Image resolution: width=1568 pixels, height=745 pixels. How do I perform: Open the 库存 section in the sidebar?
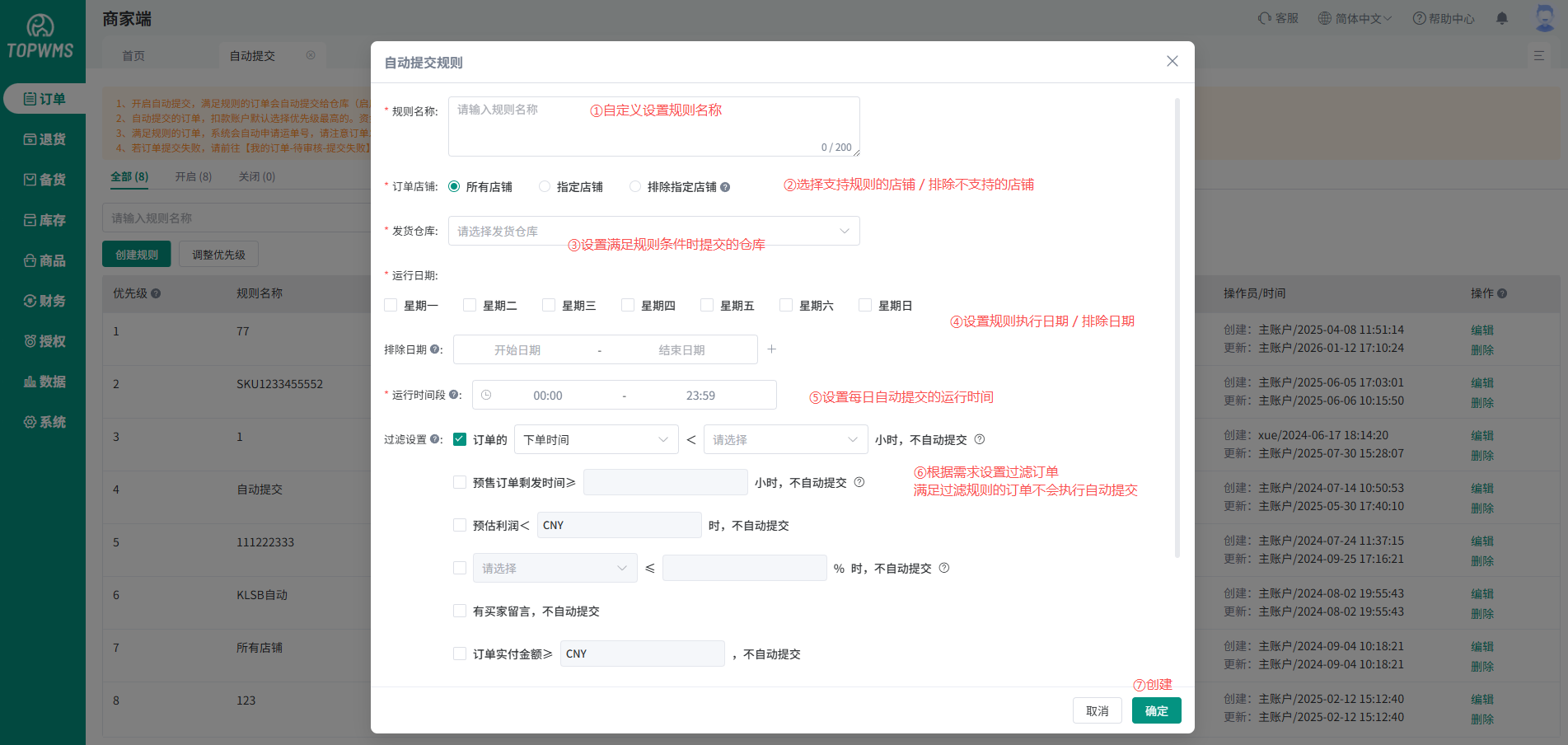tap(44, 219)
